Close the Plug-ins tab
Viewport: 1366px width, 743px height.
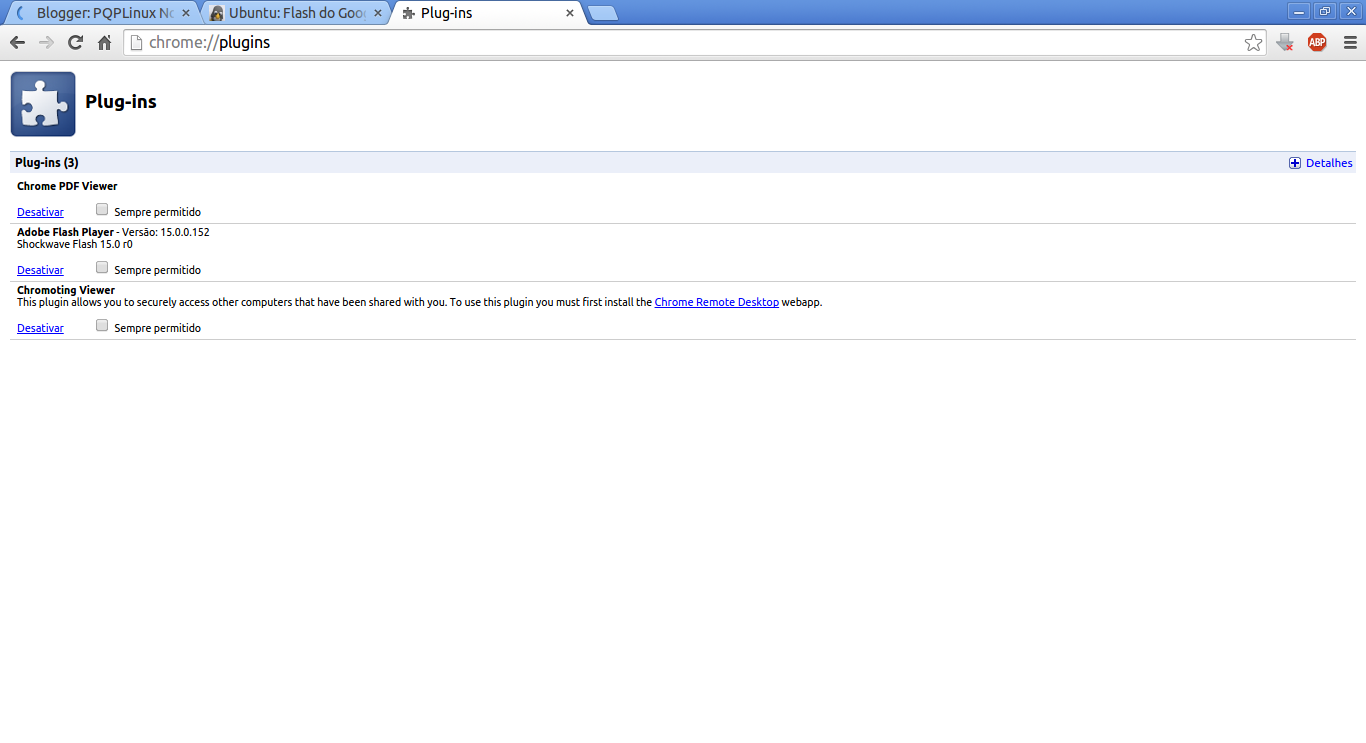[x=570, y=13]
